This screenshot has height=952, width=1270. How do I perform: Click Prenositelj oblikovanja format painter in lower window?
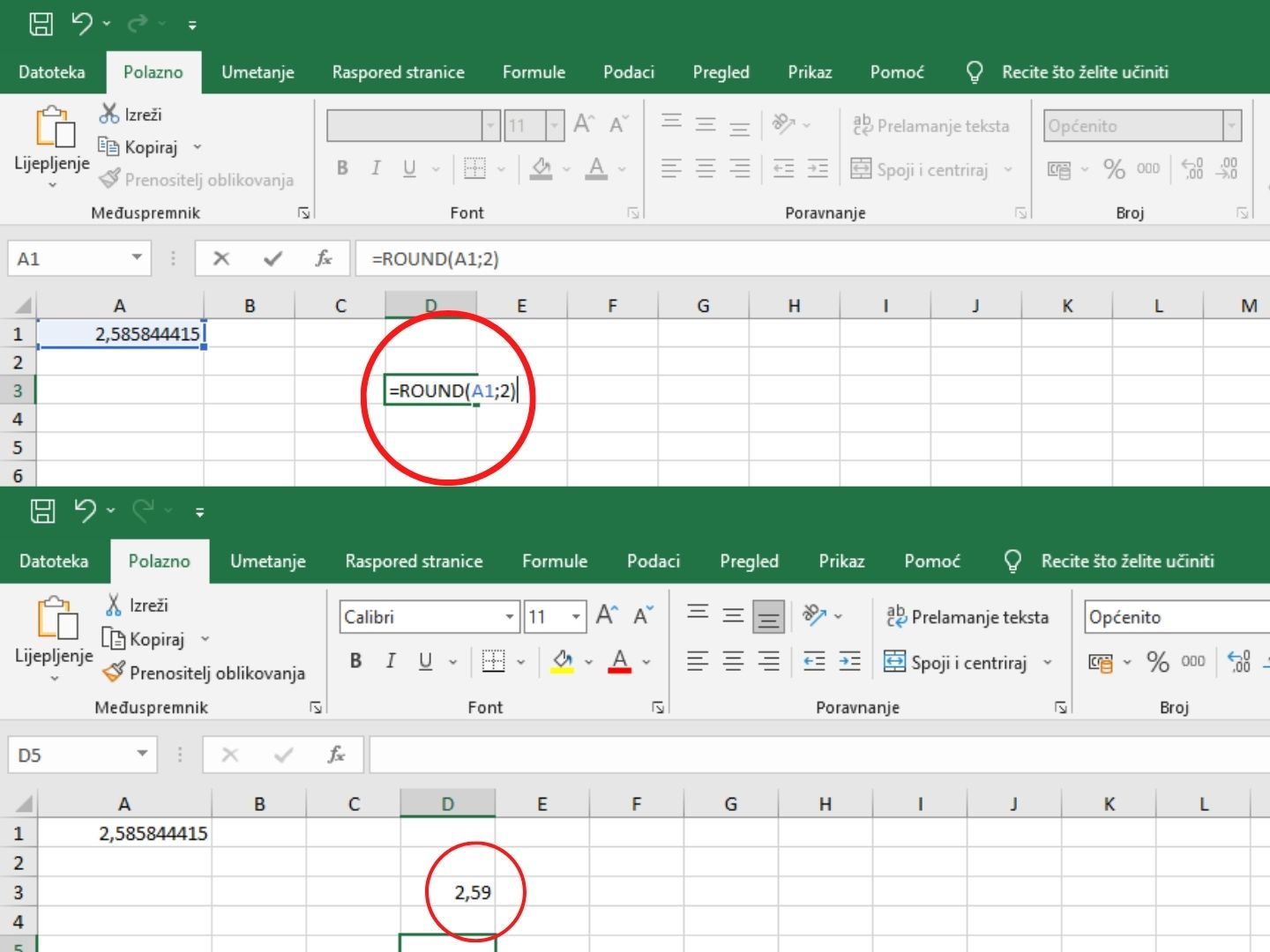(205, 673)
